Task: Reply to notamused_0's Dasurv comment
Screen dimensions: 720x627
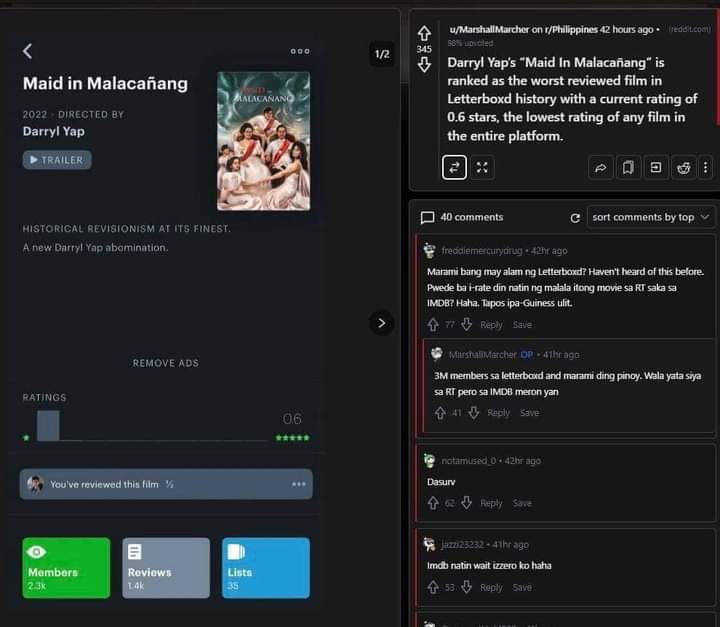Action: 491,503
